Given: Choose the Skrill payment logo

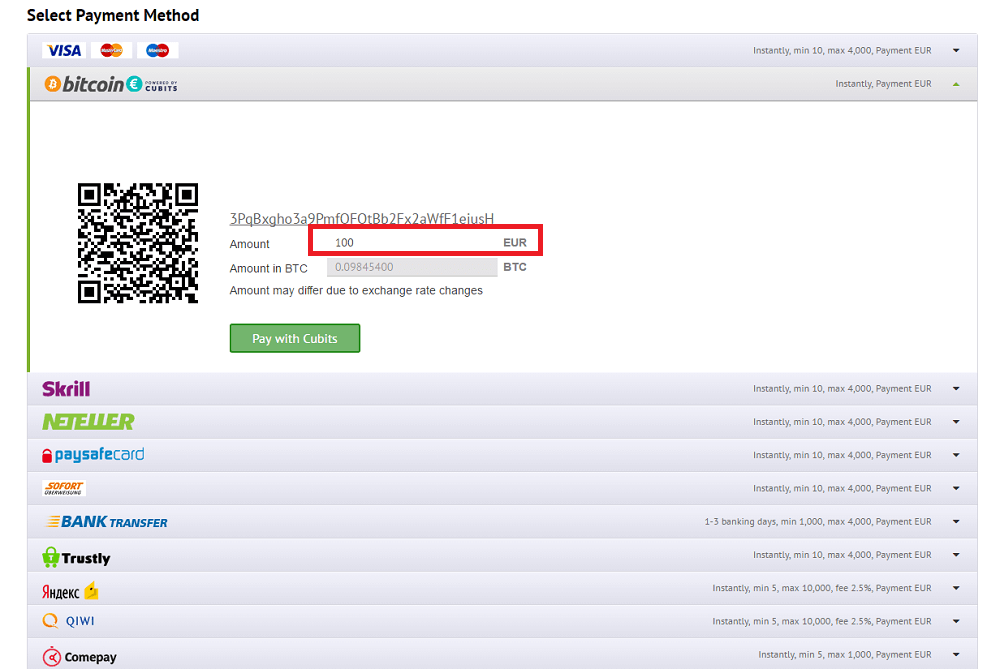Looking at the screenshot, I should [x=66, y=389].
